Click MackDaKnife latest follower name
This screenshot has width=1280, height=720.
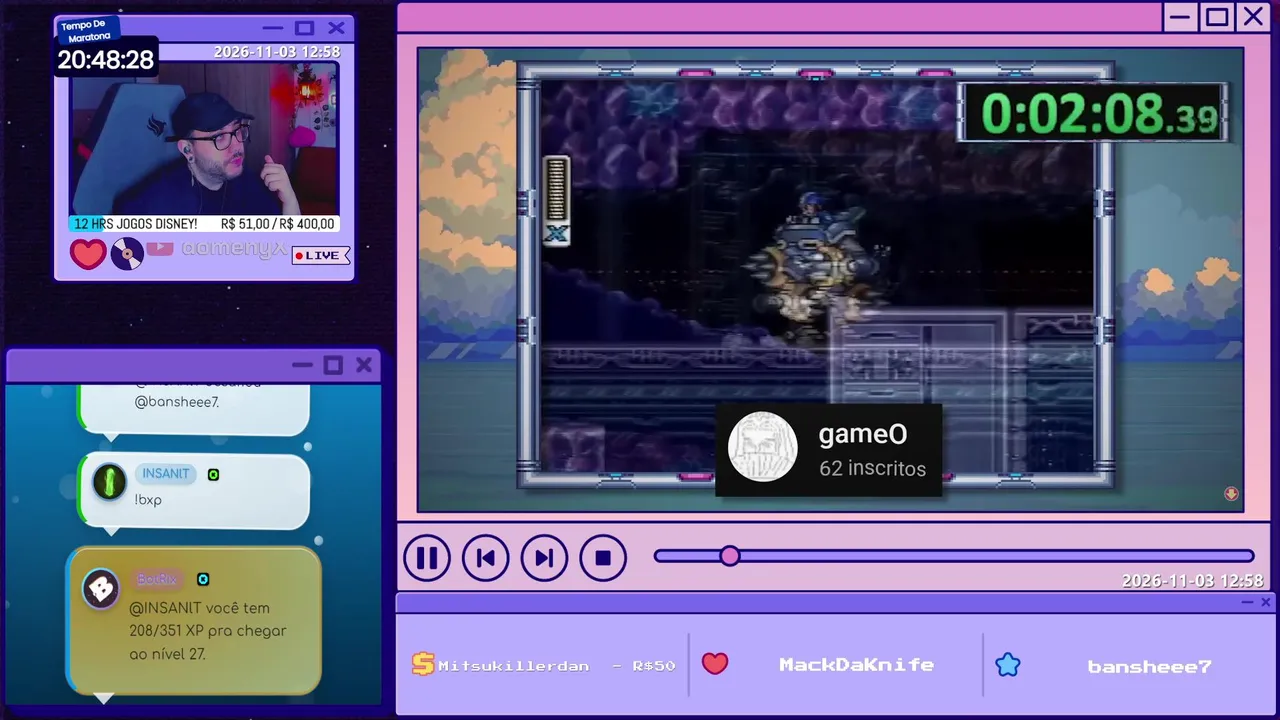[x=856, y=665]
